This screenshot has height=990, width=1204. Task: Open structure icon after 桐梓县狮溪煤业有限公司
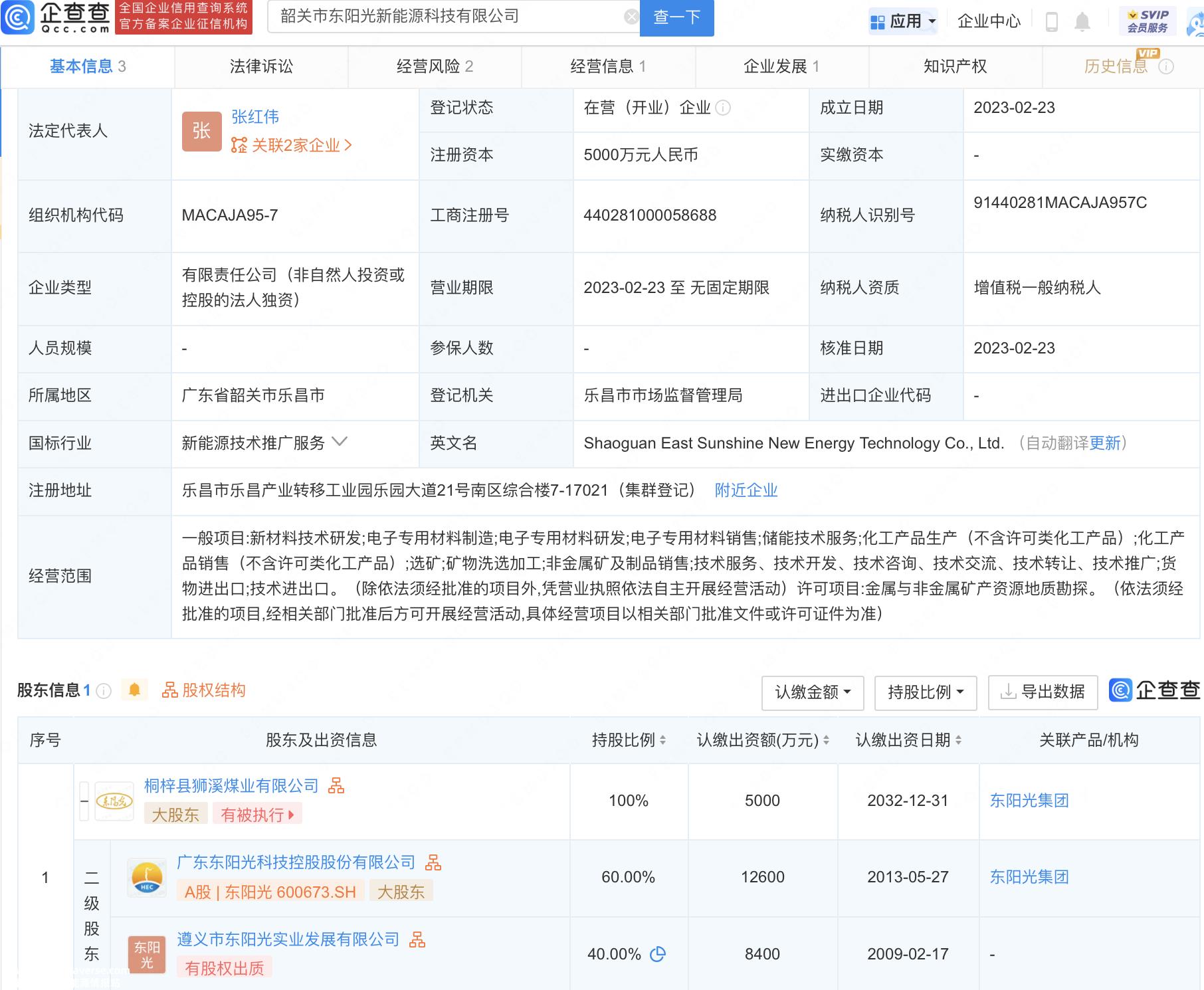click(x=336, y=786)
